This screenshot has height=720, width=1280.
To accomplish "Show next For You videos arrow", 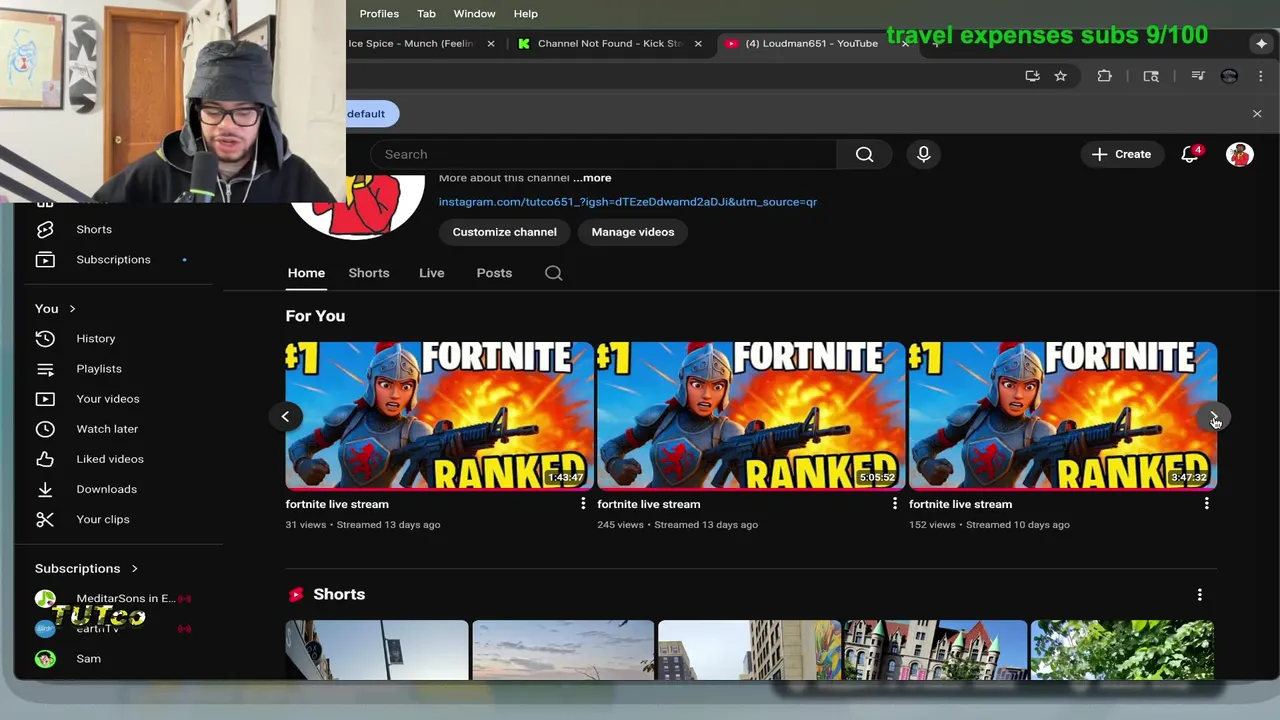I will (1214, 417).
